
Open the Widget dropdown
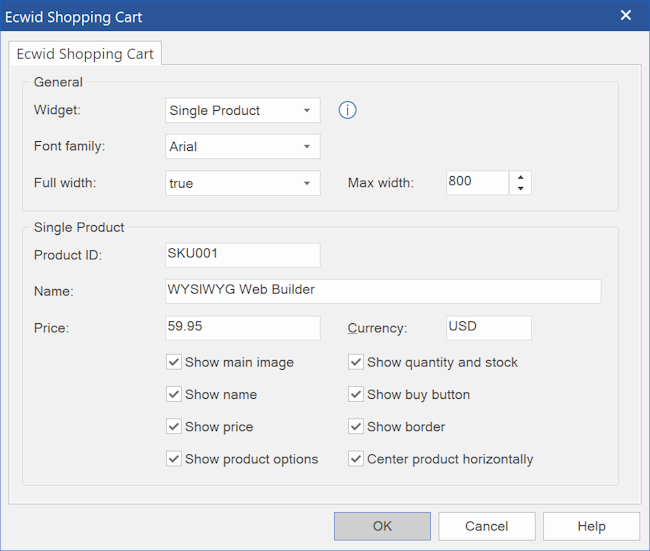click(x=243, y=110)
